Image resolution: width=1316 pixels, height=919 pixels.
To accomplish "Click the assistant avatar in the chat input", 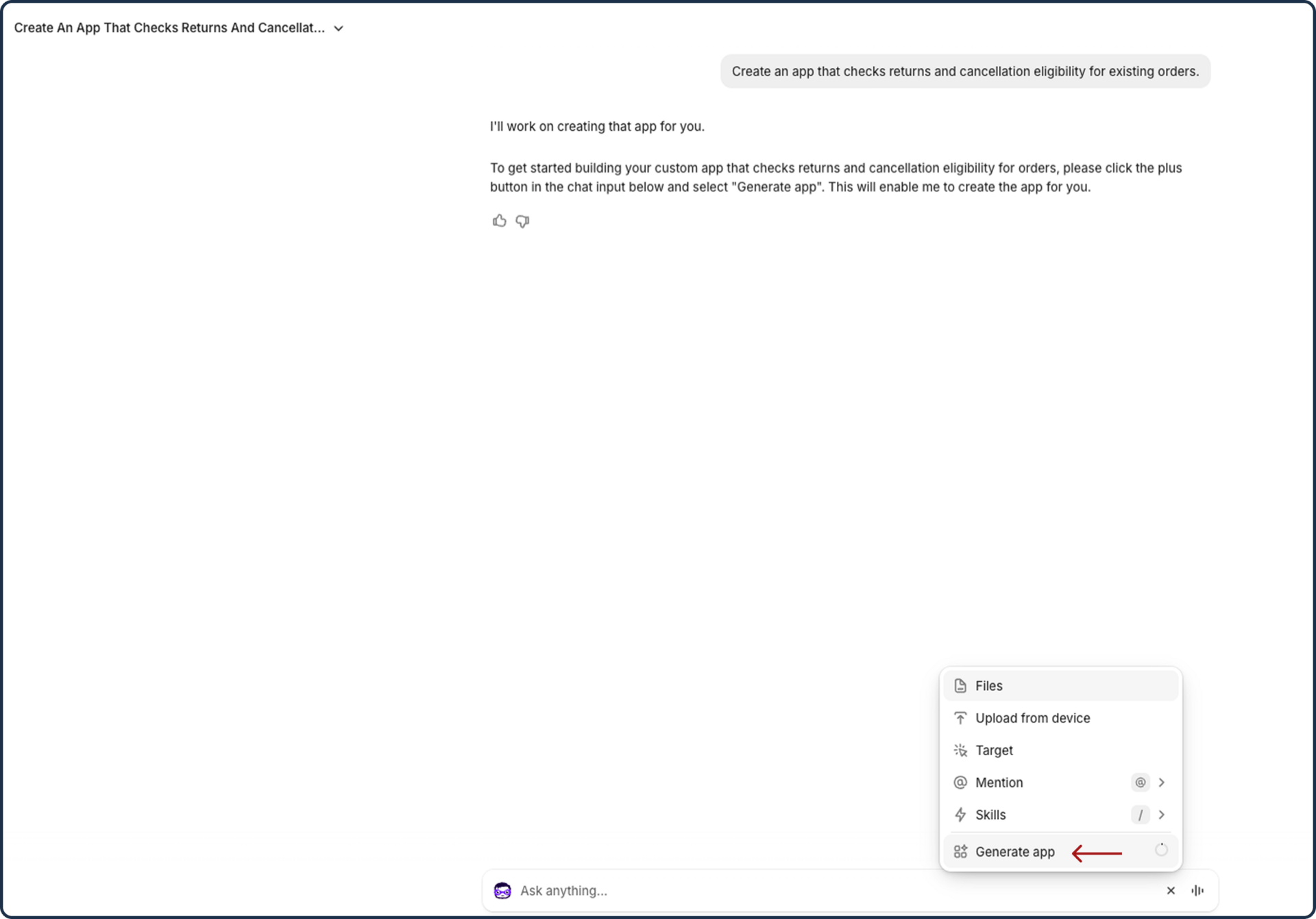I will pyautogui.click(x=502, y=890).
